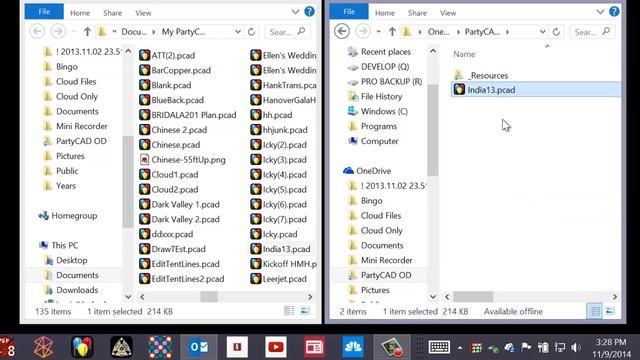Click the Back arrow in left Explorer window

(37, 31)
